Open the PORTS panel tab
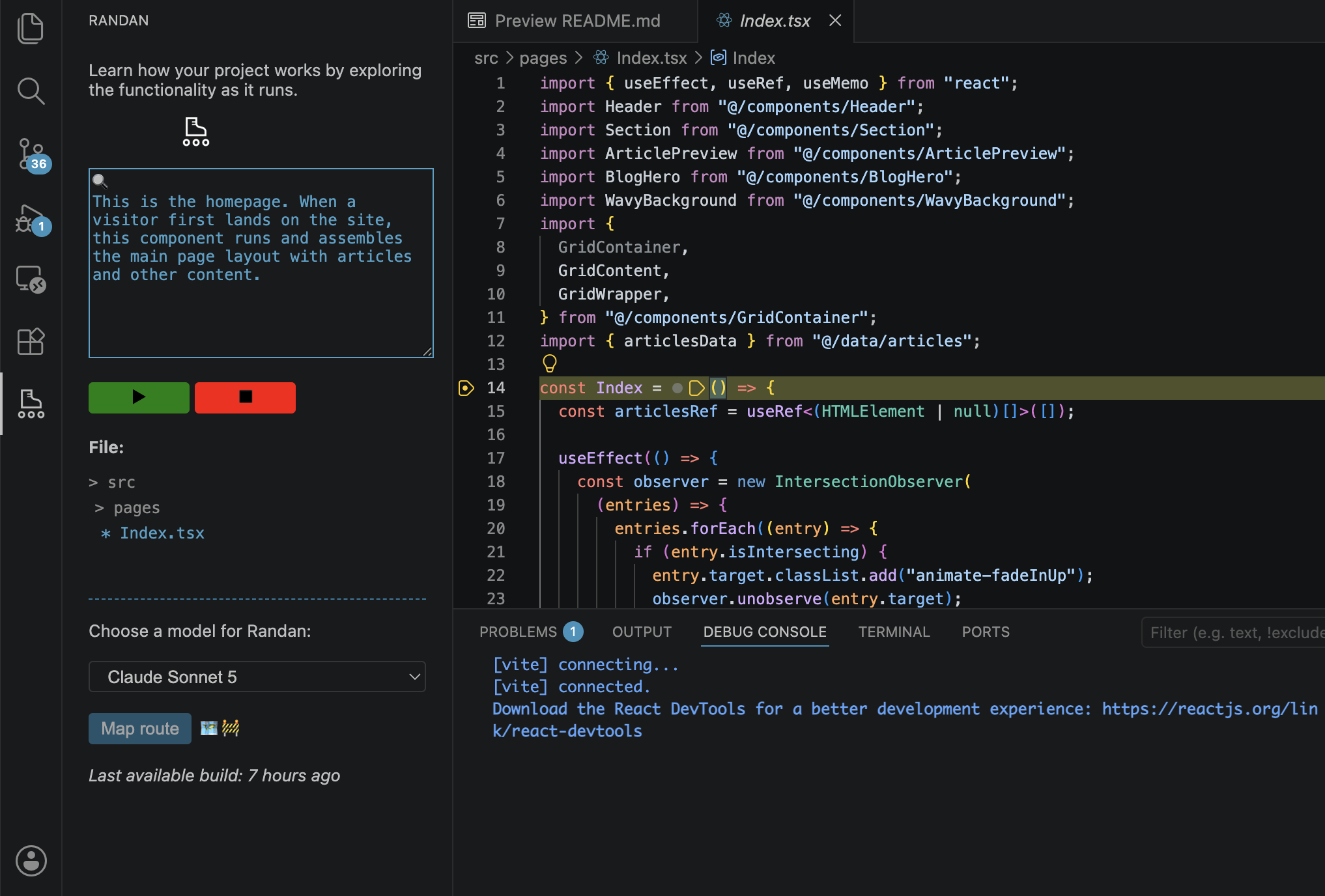1325x896 pixels. coord(986,632)
